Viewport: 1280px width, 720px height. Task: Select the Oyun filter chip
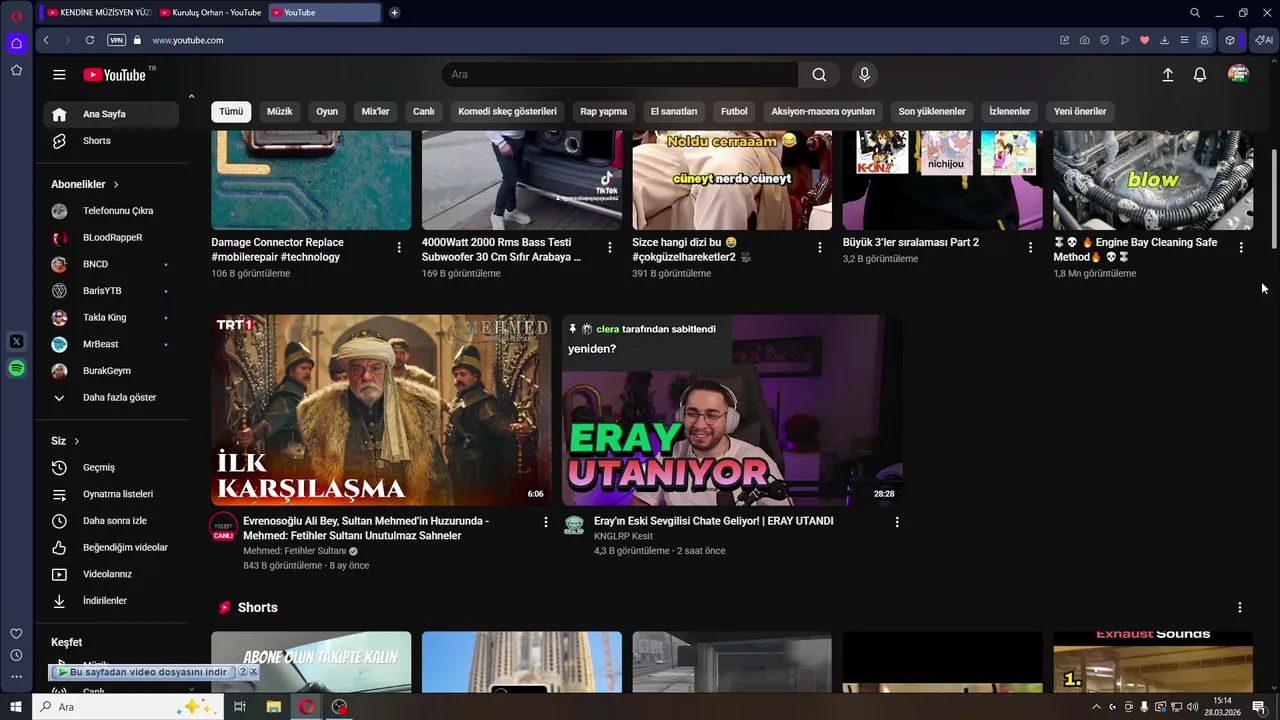point(327,111)
